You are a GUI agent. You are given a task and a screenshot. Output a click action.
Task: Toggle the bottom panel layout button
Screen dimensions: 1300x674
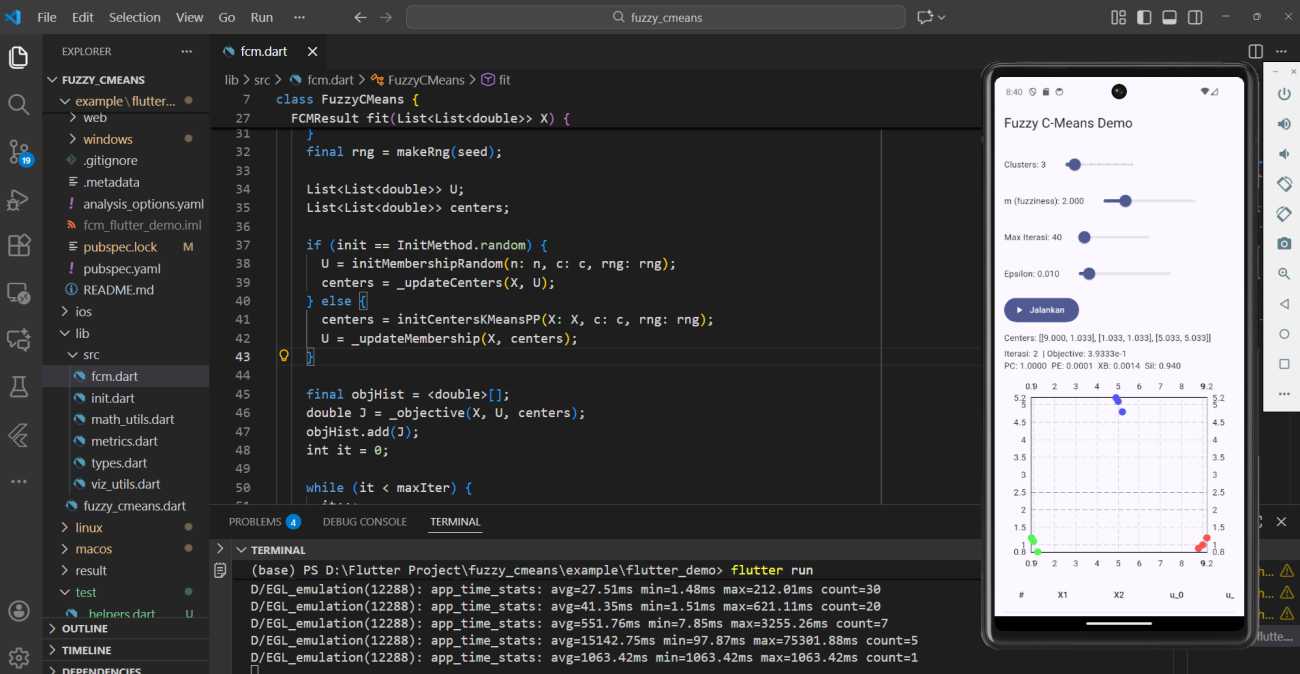(1169, 18)
